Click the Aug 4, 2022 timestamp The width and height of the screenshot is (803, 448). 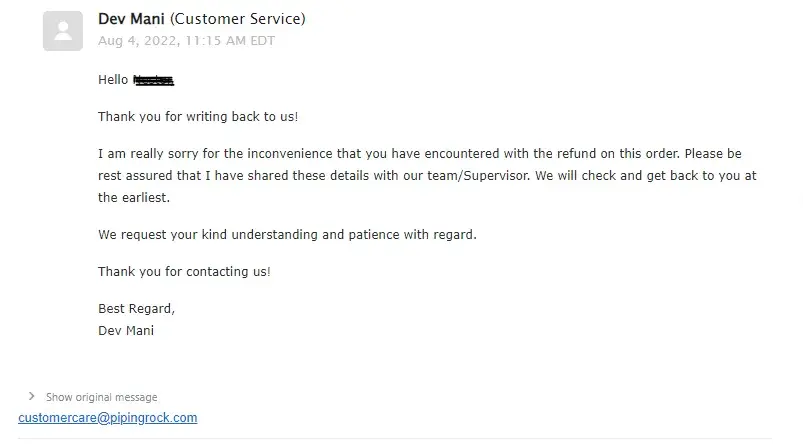(x=186, y=41)
